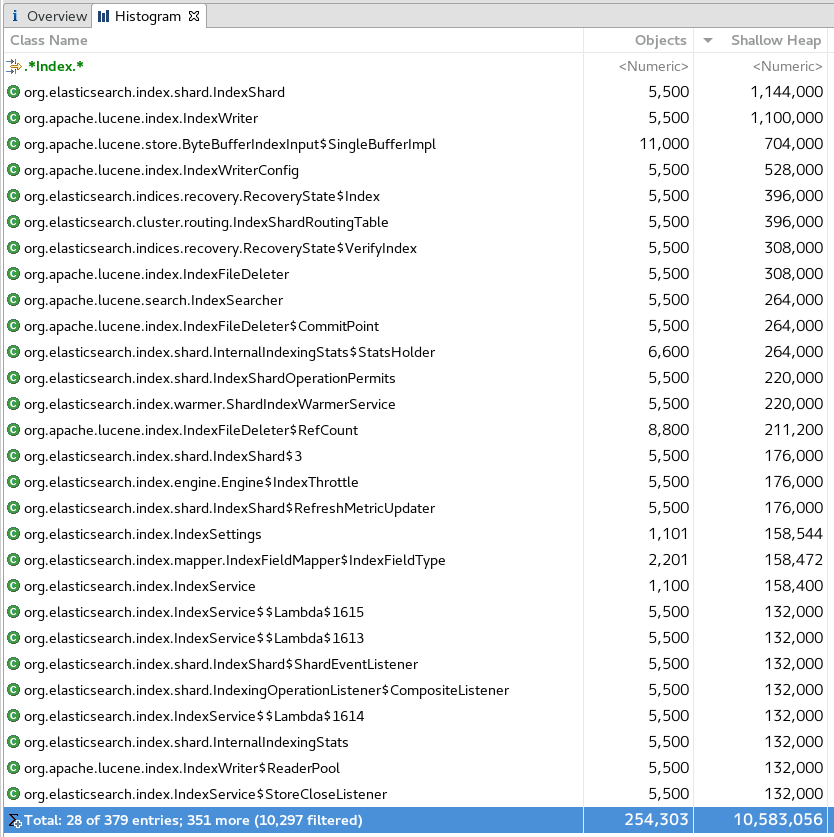834x837 pixels.
Task: Click the 1,100,000 shallow heap value
Action: 786,118
